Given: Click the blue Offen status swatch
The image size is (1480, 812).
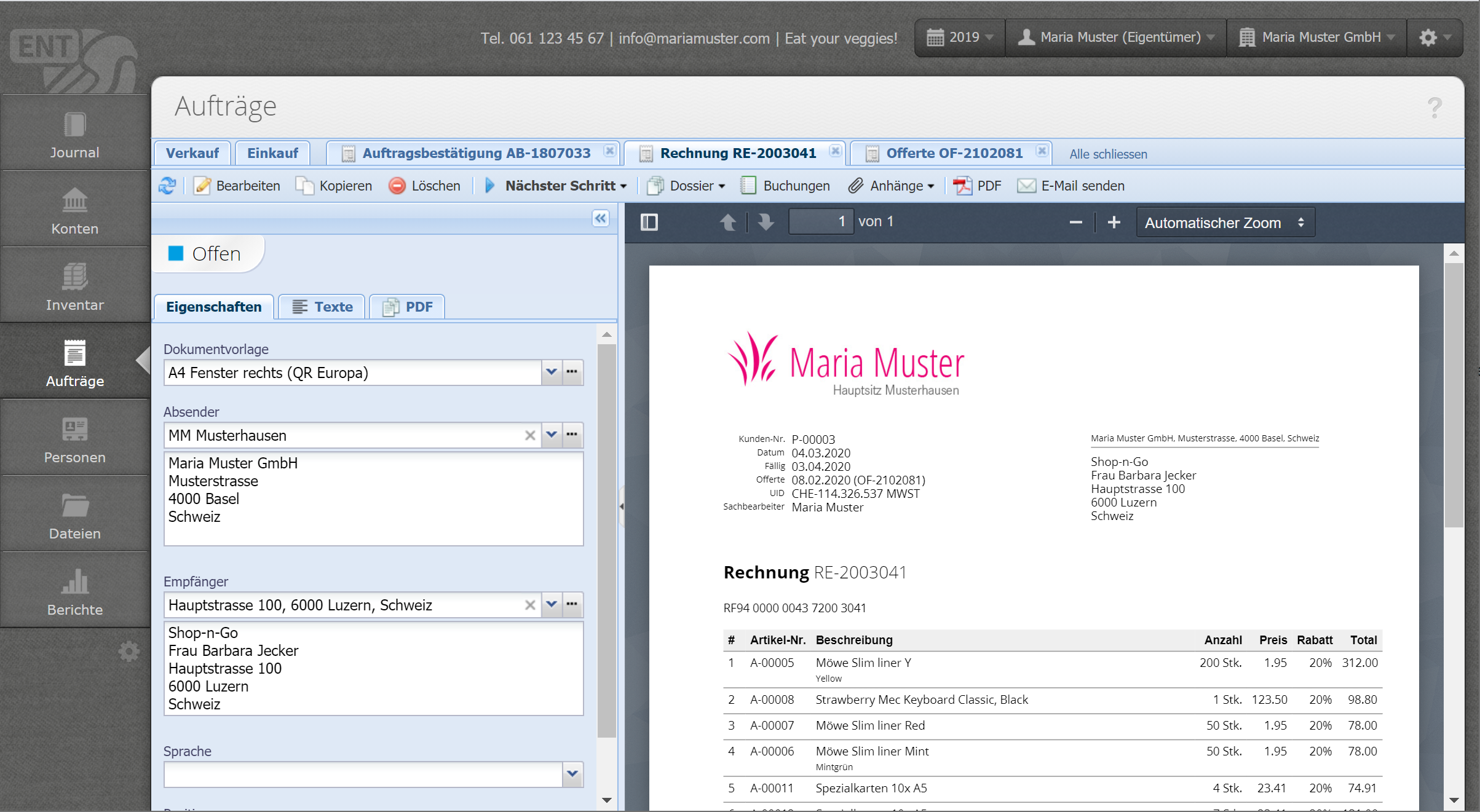Looking at the screenshot, I should (176, 253).
